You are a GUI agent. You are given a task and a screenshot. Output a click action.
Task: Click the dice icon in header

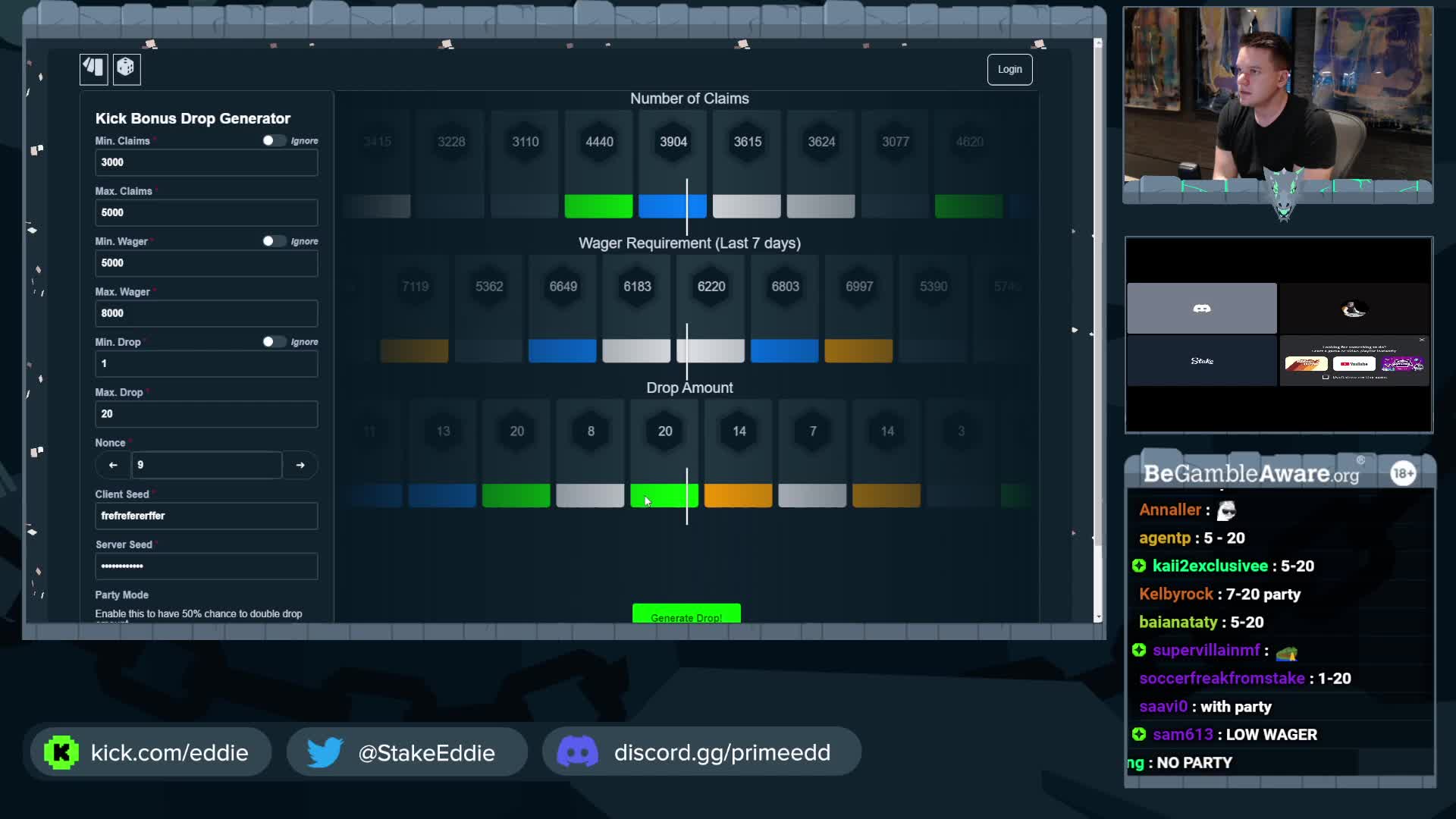(126, 69)
